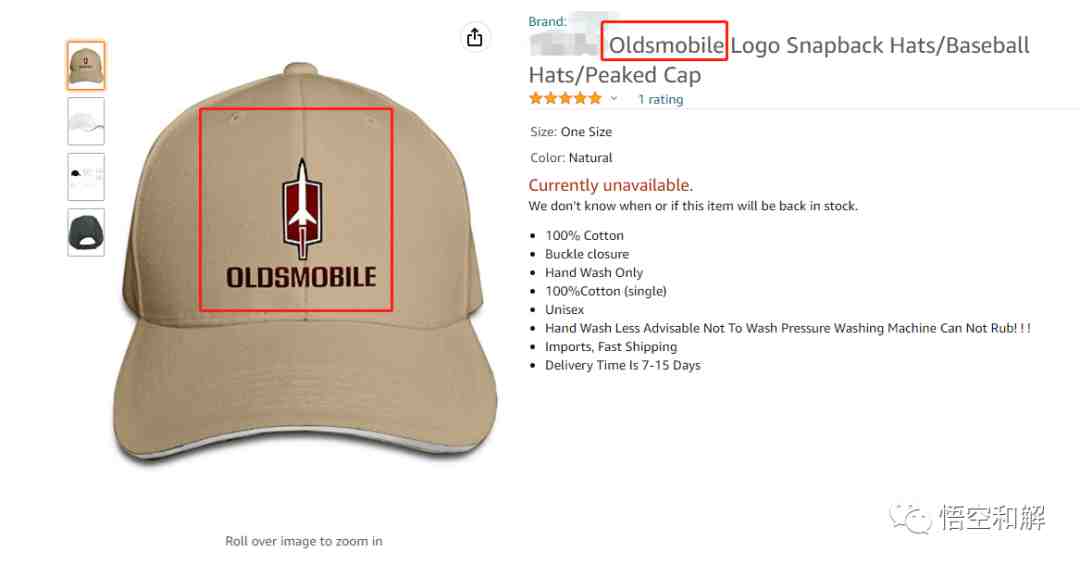Click the Currently unavailable notice
The height and width of the screenshot is (565, 1080).
611,185
